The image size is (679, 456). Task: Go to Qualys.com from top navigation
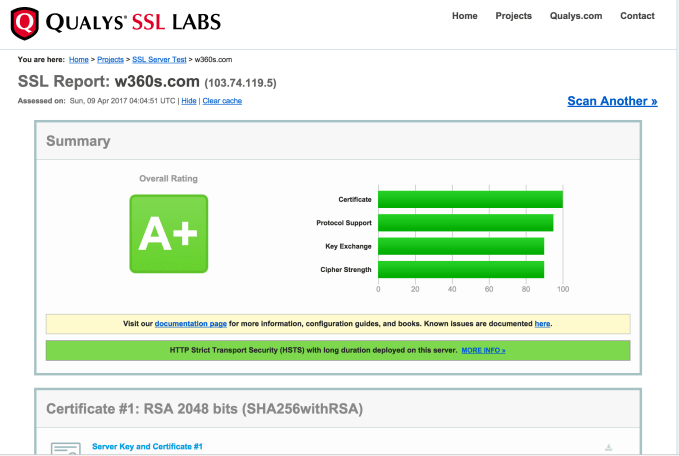pyautogui.click(x=576, y=16)
